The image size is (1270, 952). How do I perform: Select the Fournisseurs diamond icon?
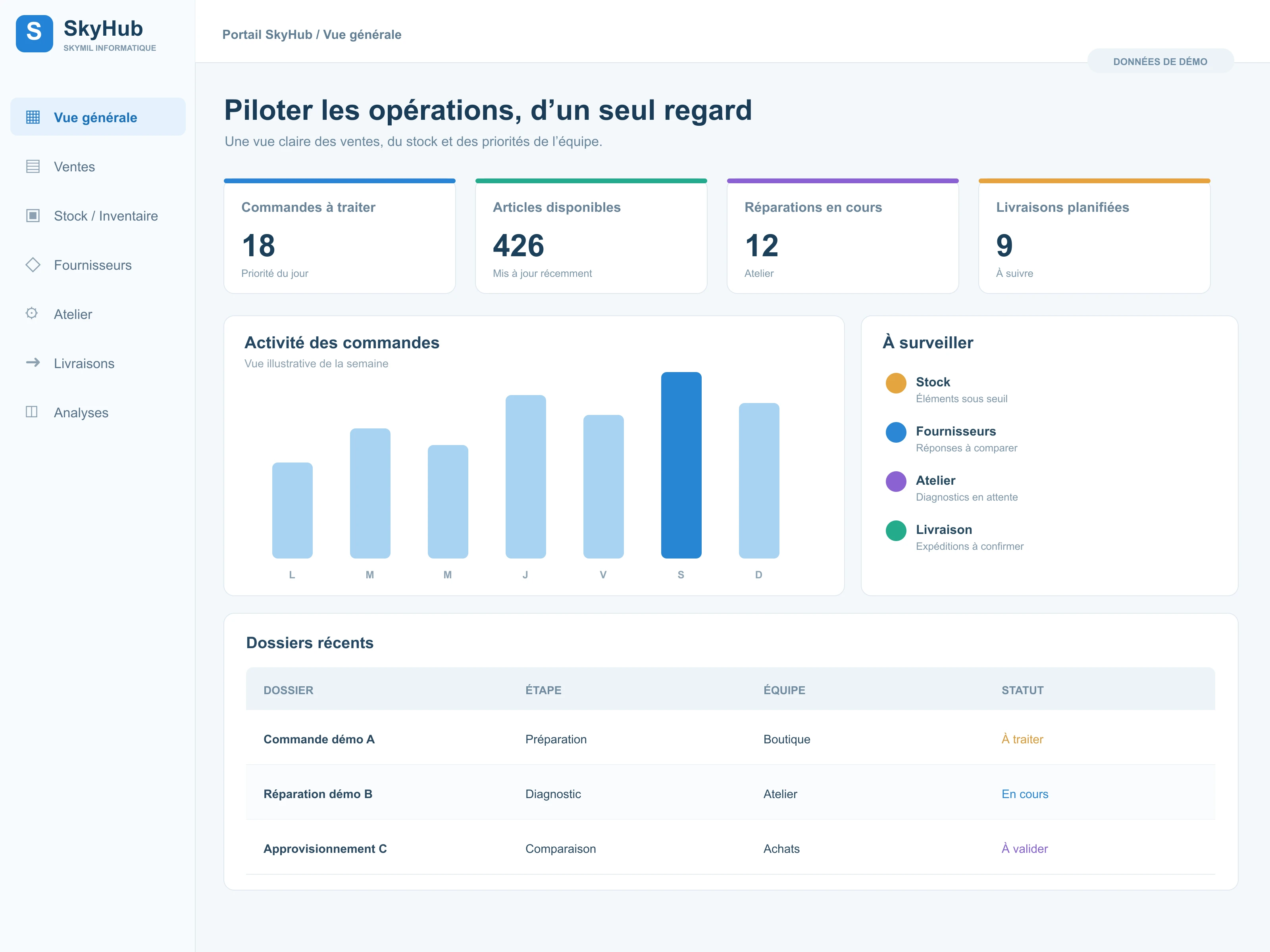33,265
